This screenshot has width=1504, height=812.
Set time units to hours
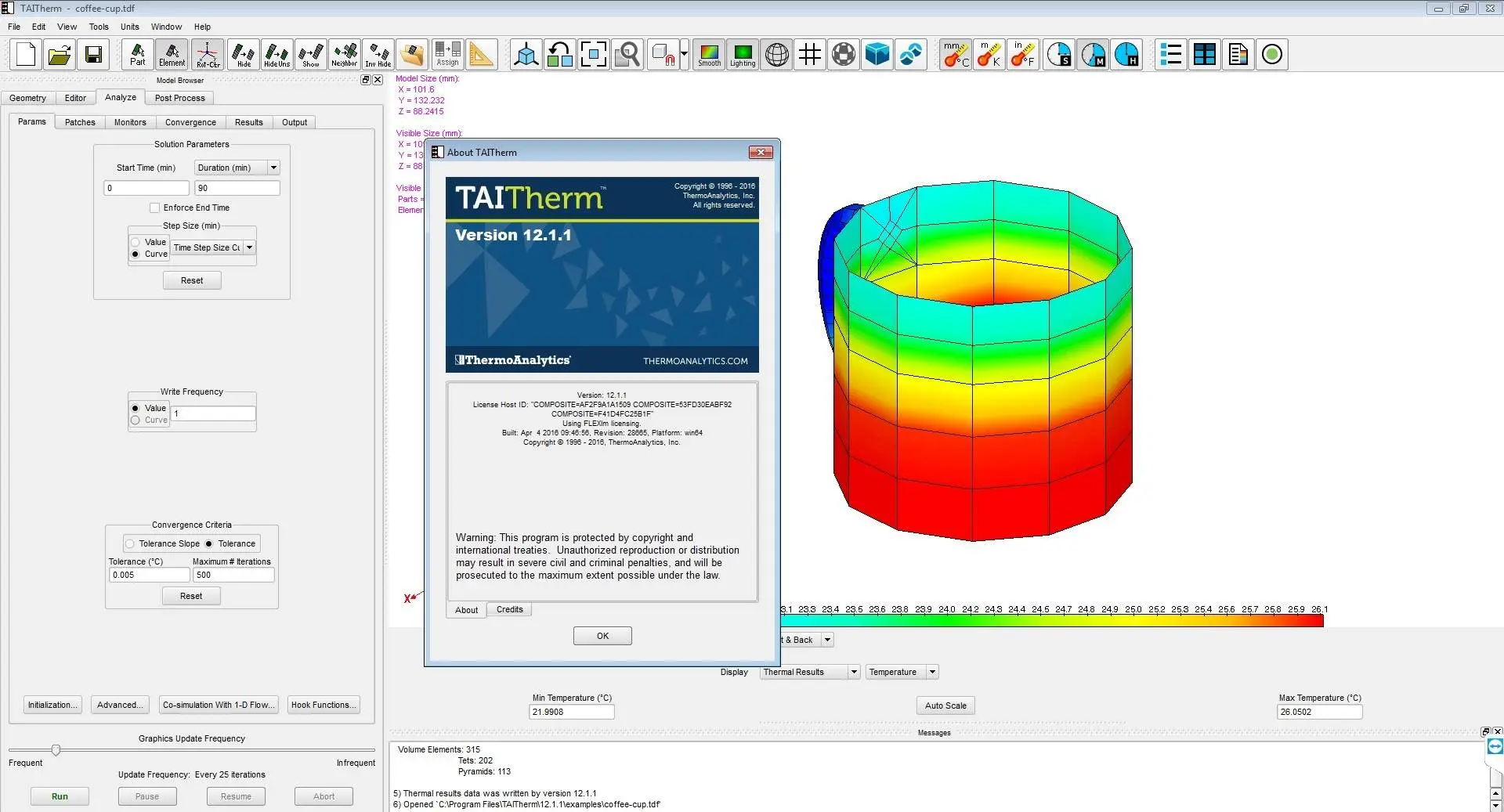pos(1127,55)
